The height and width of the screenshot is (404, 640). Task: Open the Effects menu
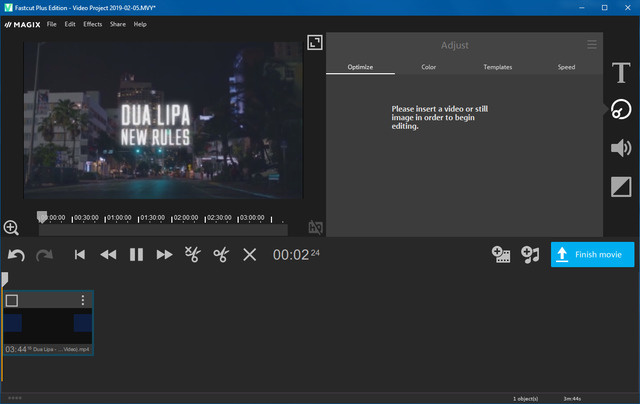coord(92,24)
